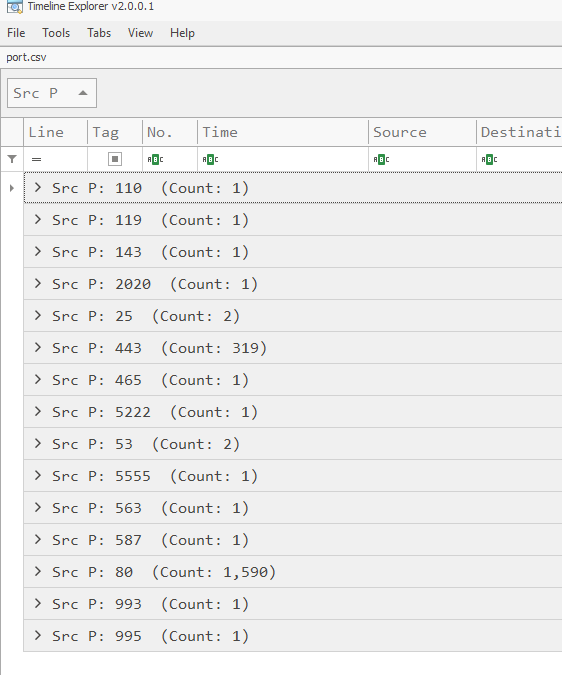Click the equals operator in Line filter
562x675 pixels.
click(37, 160)
